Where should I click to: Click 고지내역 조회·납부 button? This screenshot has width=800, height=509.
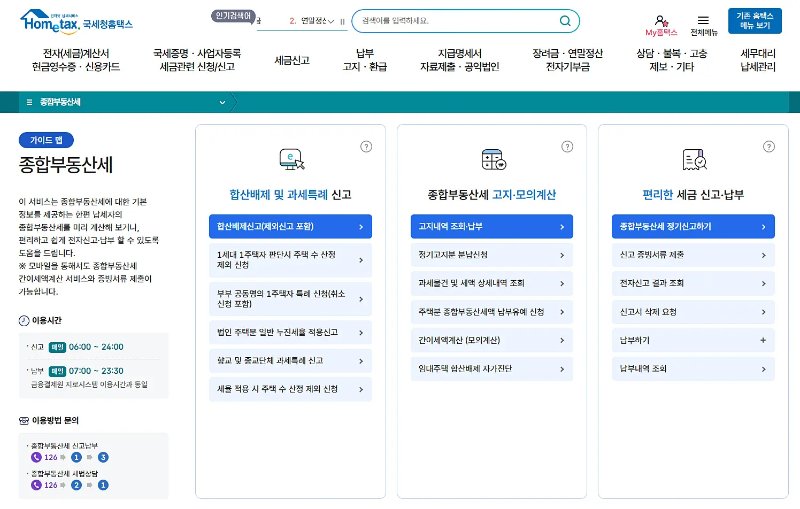tap(491, 226)
